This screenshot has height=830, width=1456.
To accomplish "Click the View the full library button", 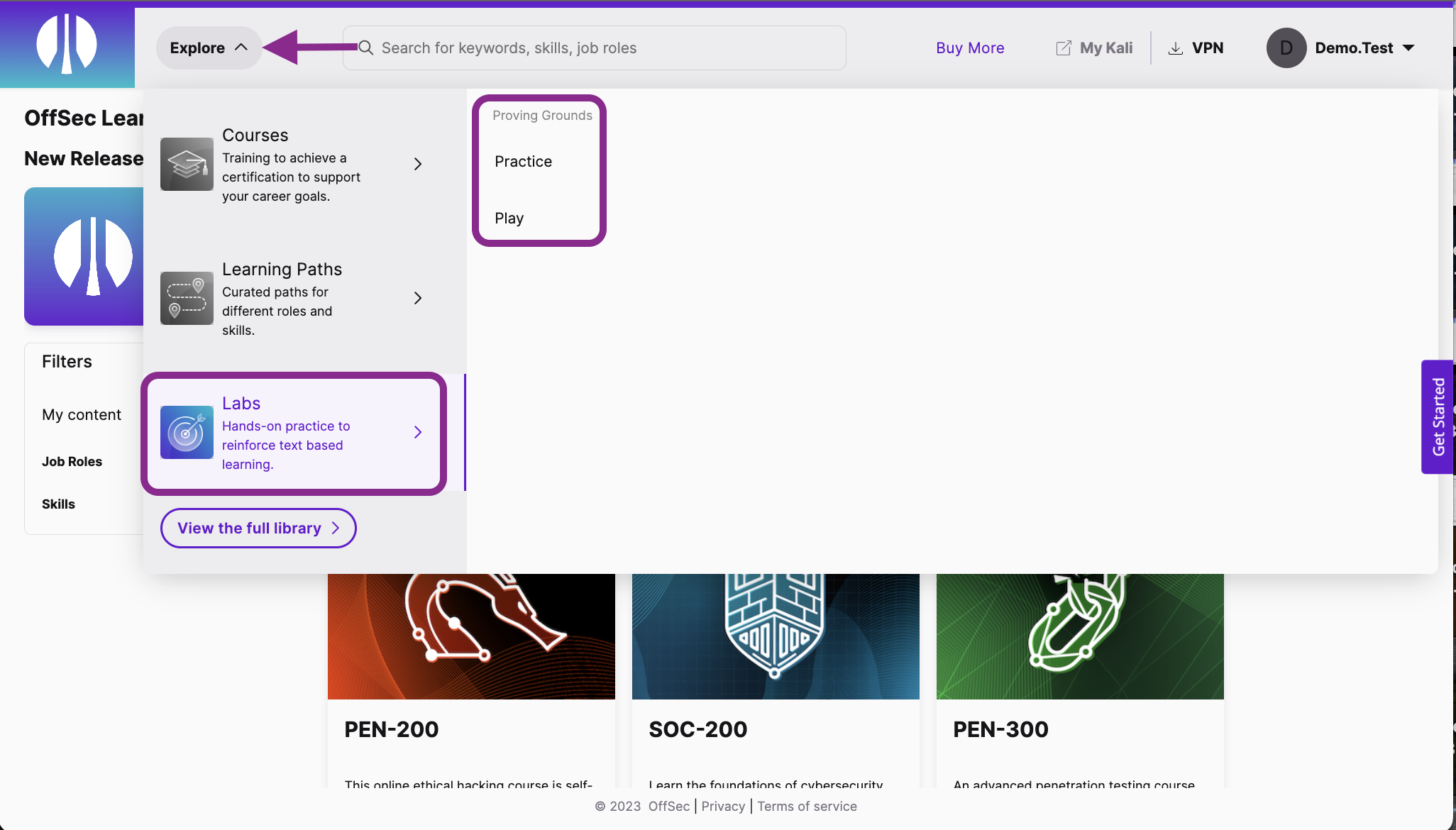I will 258,528.
